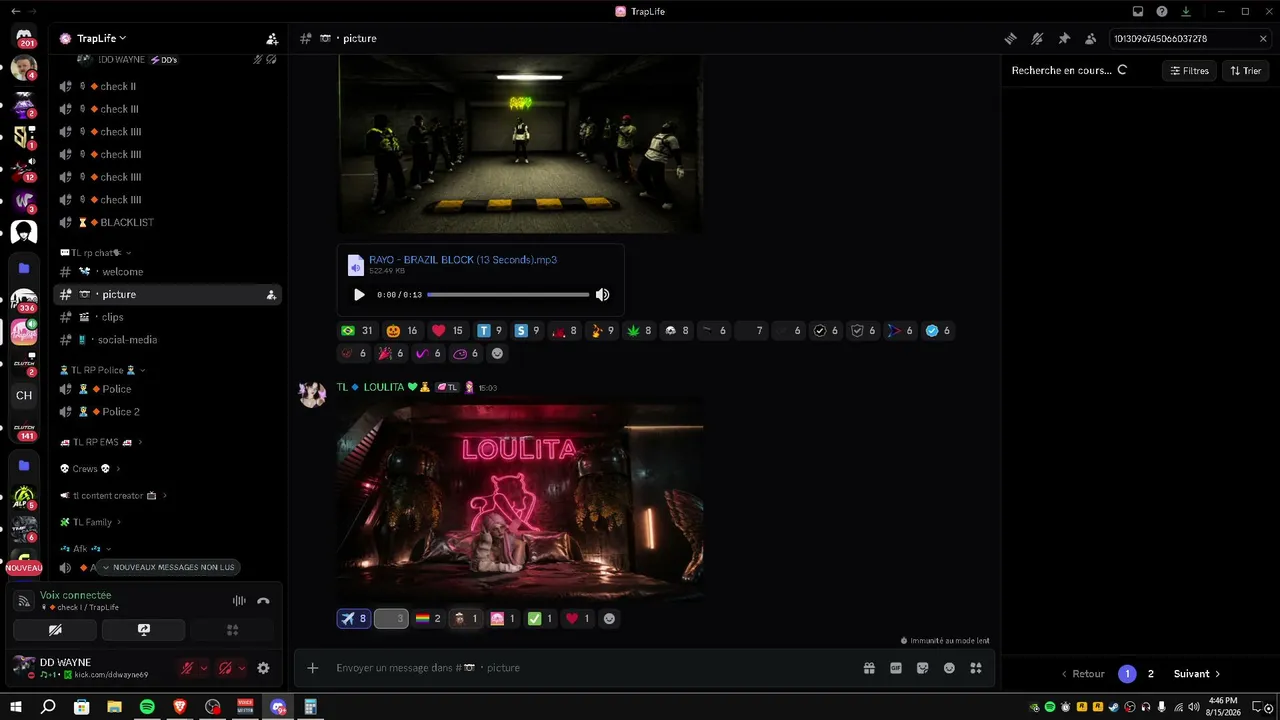
Task: Toggle the Brazil flag reaction with 31
Action: pos(357,331)
